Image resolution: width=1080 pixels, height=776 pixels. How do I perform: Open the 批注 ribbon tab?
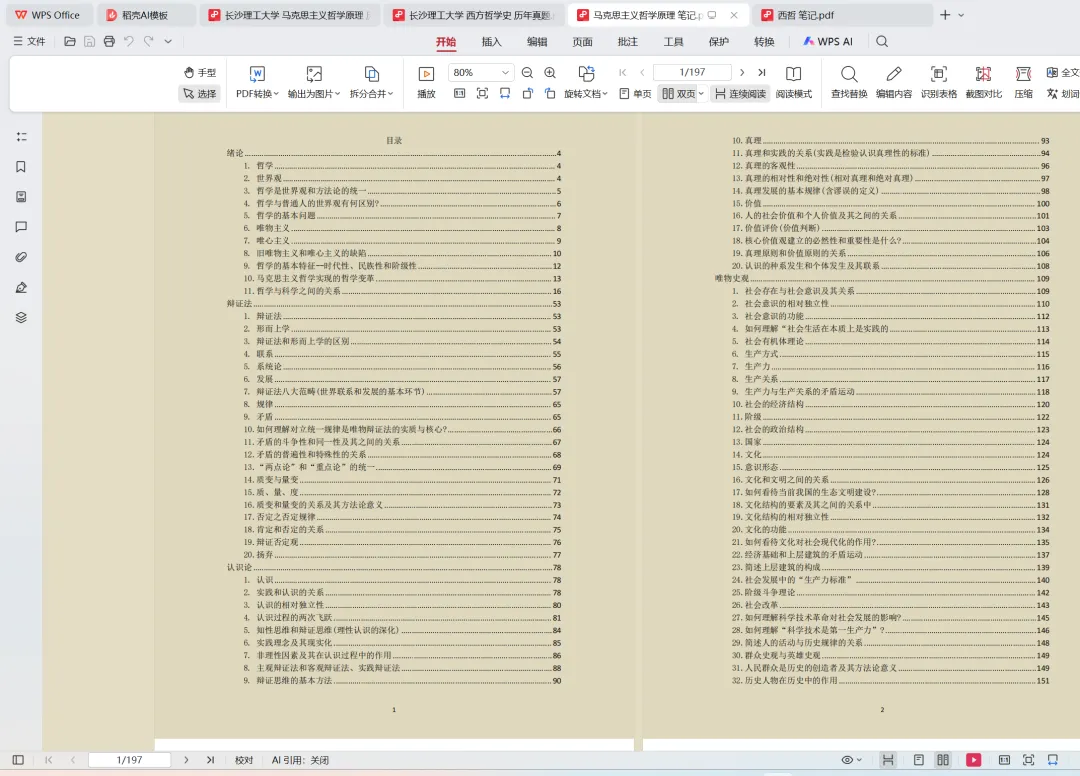coord(627,42)
